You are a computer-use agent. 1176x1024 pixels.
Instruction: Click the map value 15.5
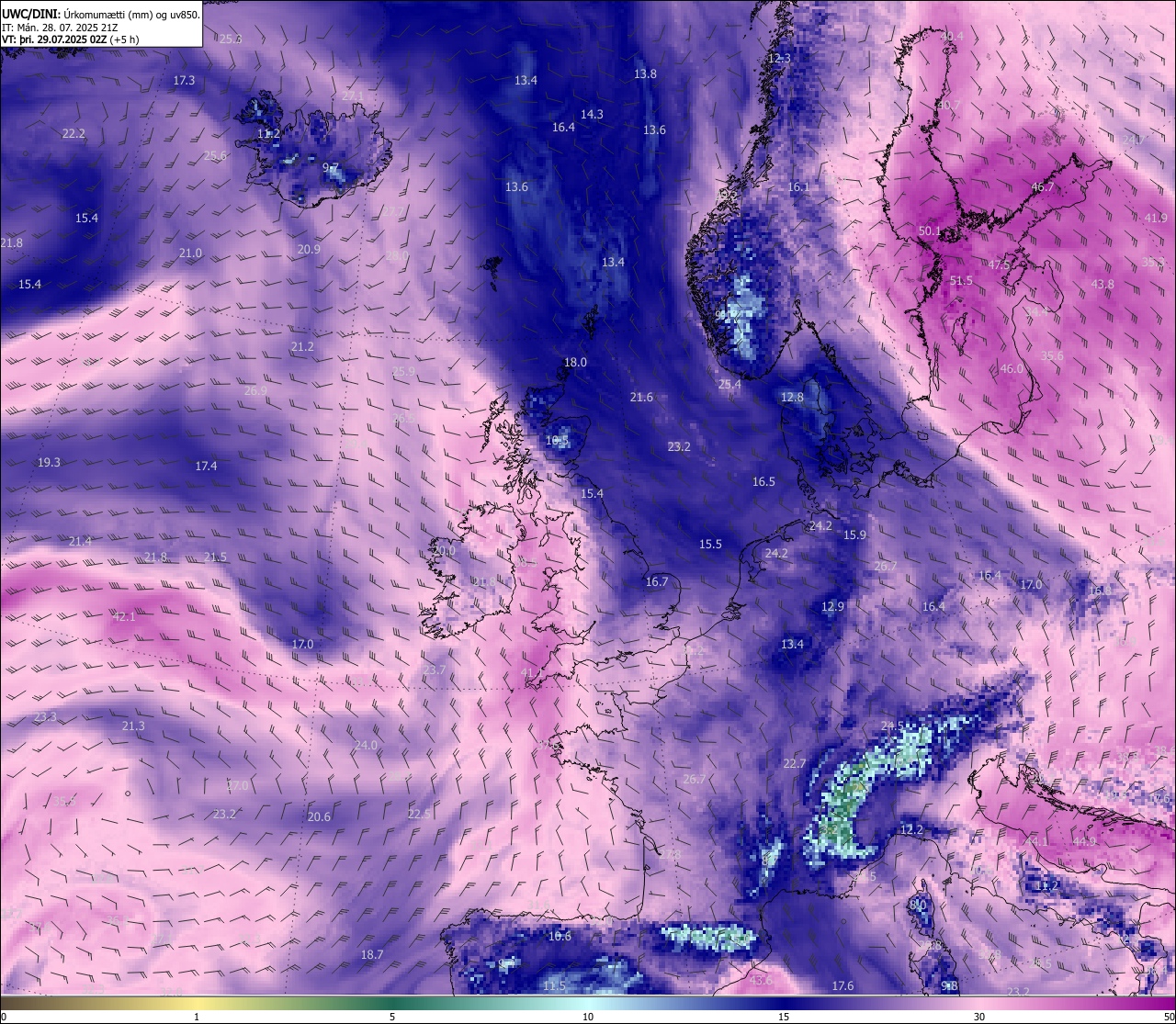[x=710, y=545]
